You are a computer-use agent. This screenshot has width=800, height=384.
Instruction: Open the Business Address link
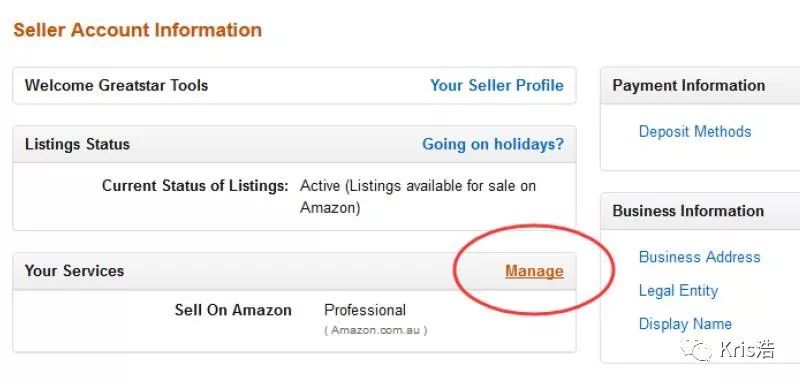(x=699, y=257)
